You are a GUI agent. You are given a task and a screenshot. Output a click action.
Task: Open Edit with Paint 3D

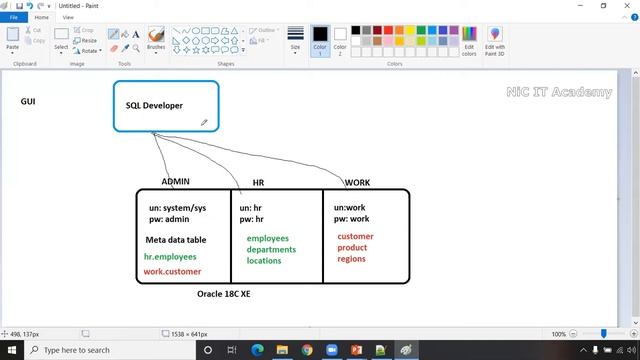(495, 41)
